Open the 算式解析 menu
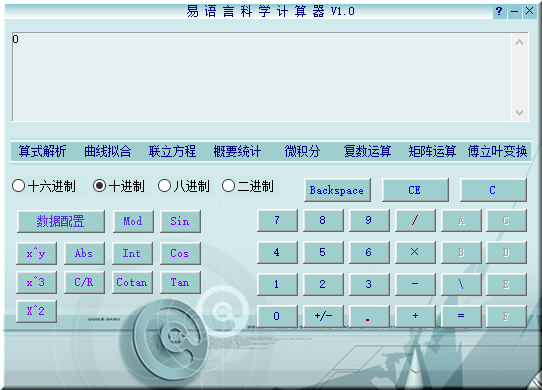The height and width of the screenshot is (390, 542). coord(43,151)
